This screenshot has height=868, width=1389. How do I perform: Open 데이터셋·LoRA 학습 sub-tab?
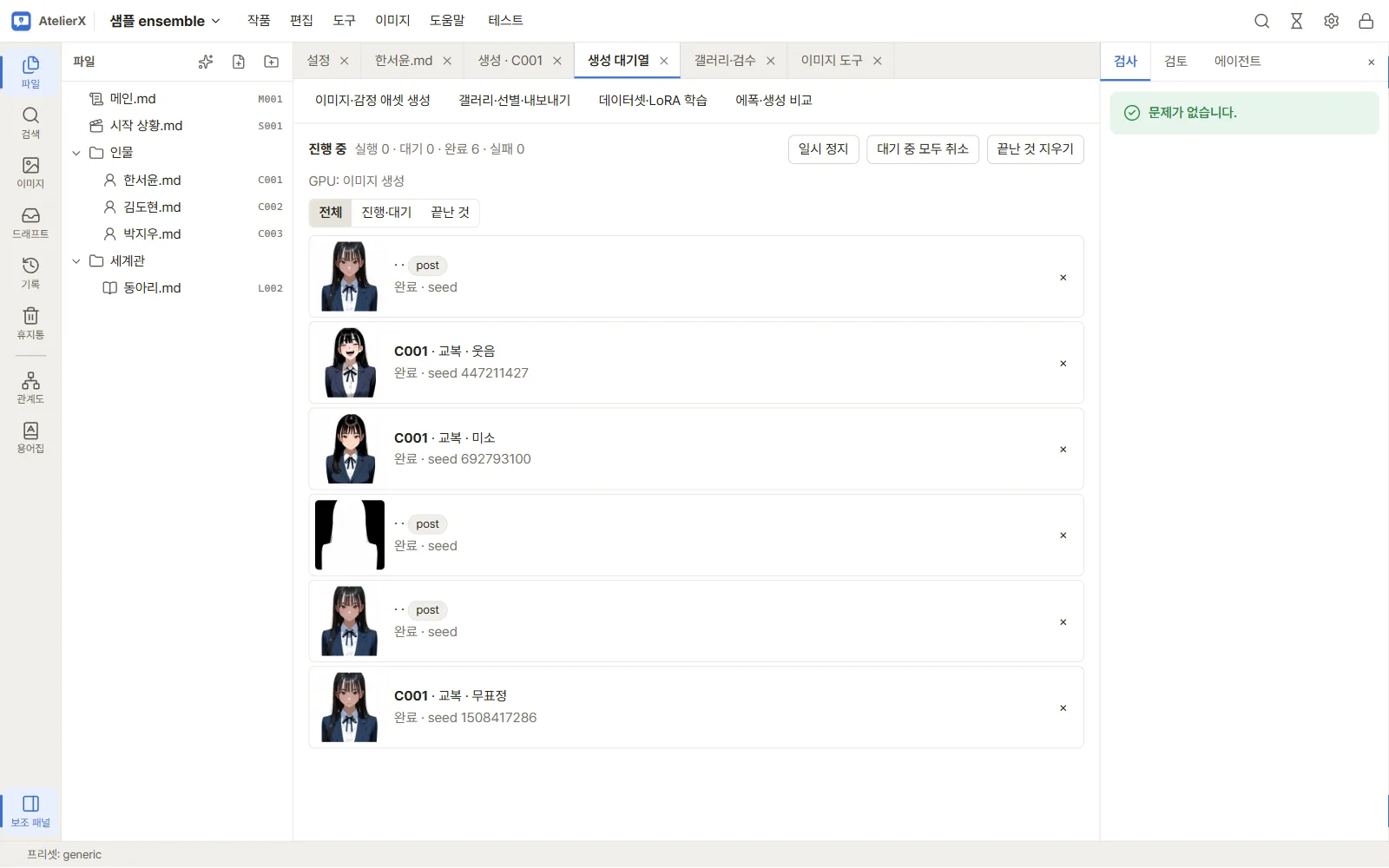[653, 101]
